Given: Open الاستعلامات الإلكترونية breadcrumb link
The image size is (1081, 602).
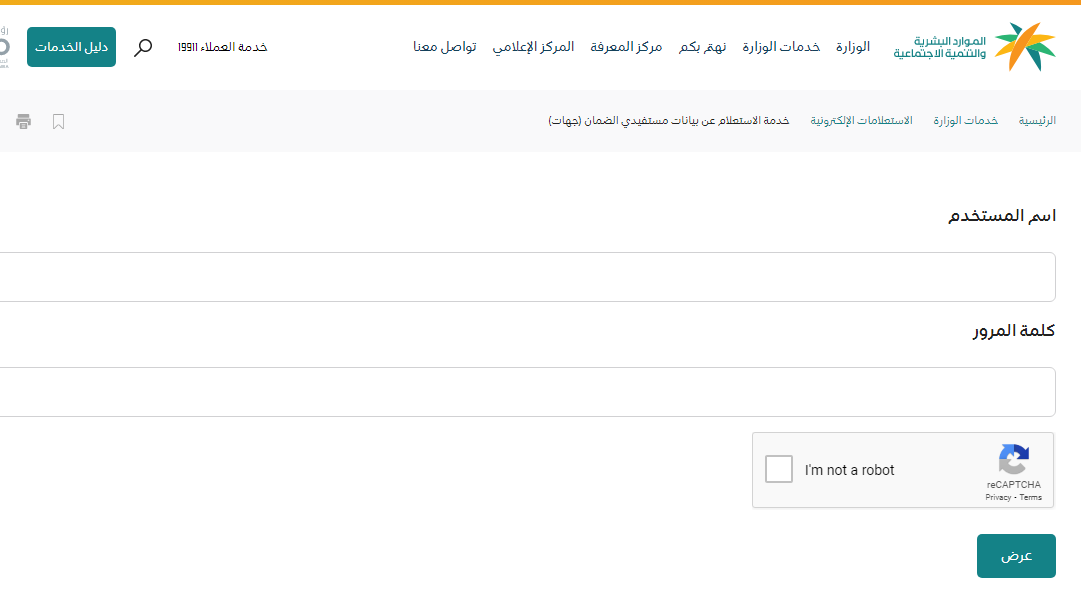Looking at the screenshot, I should [x=861, y=121].
